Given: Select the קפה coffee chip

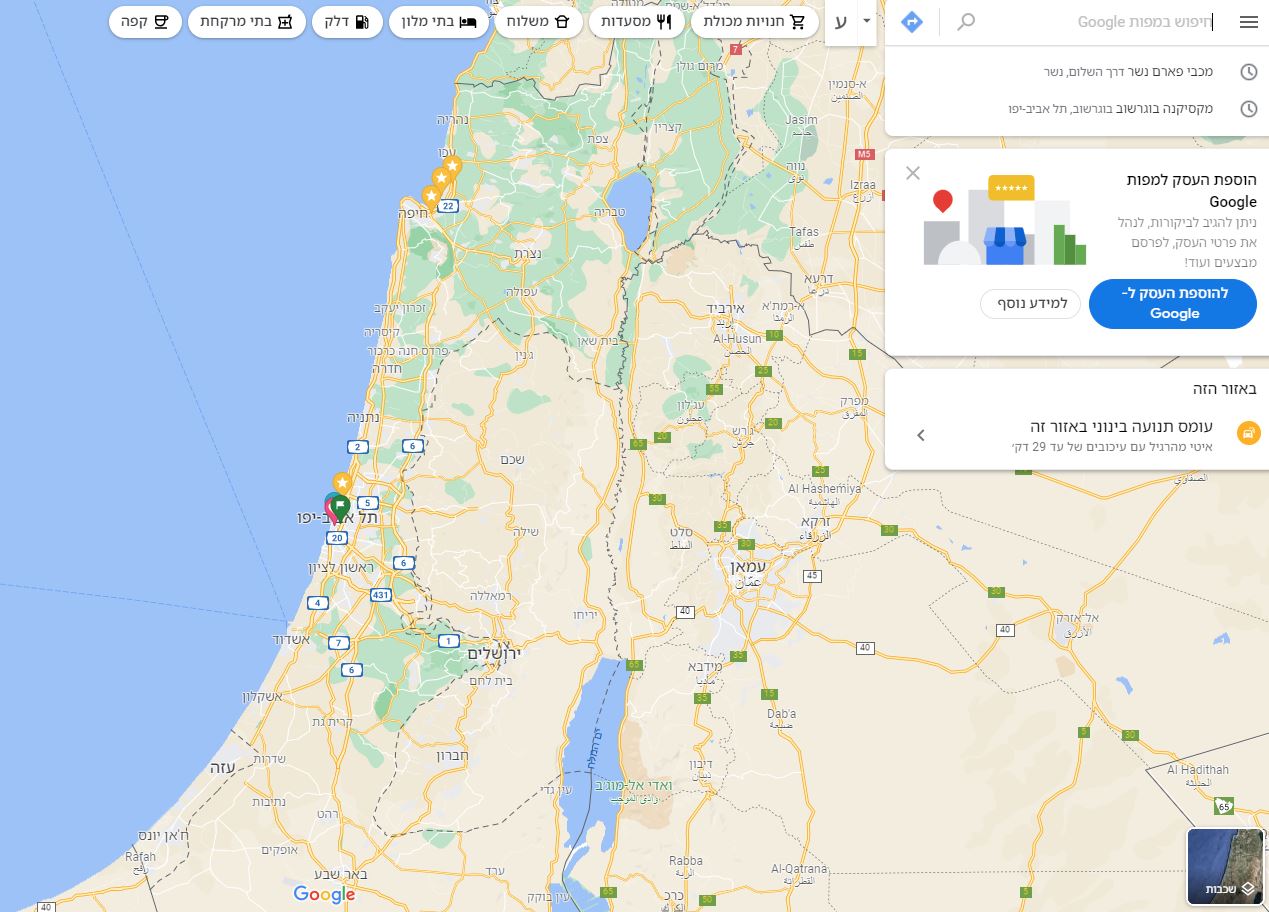Looking at the screenshot, I should pos(146,22).
